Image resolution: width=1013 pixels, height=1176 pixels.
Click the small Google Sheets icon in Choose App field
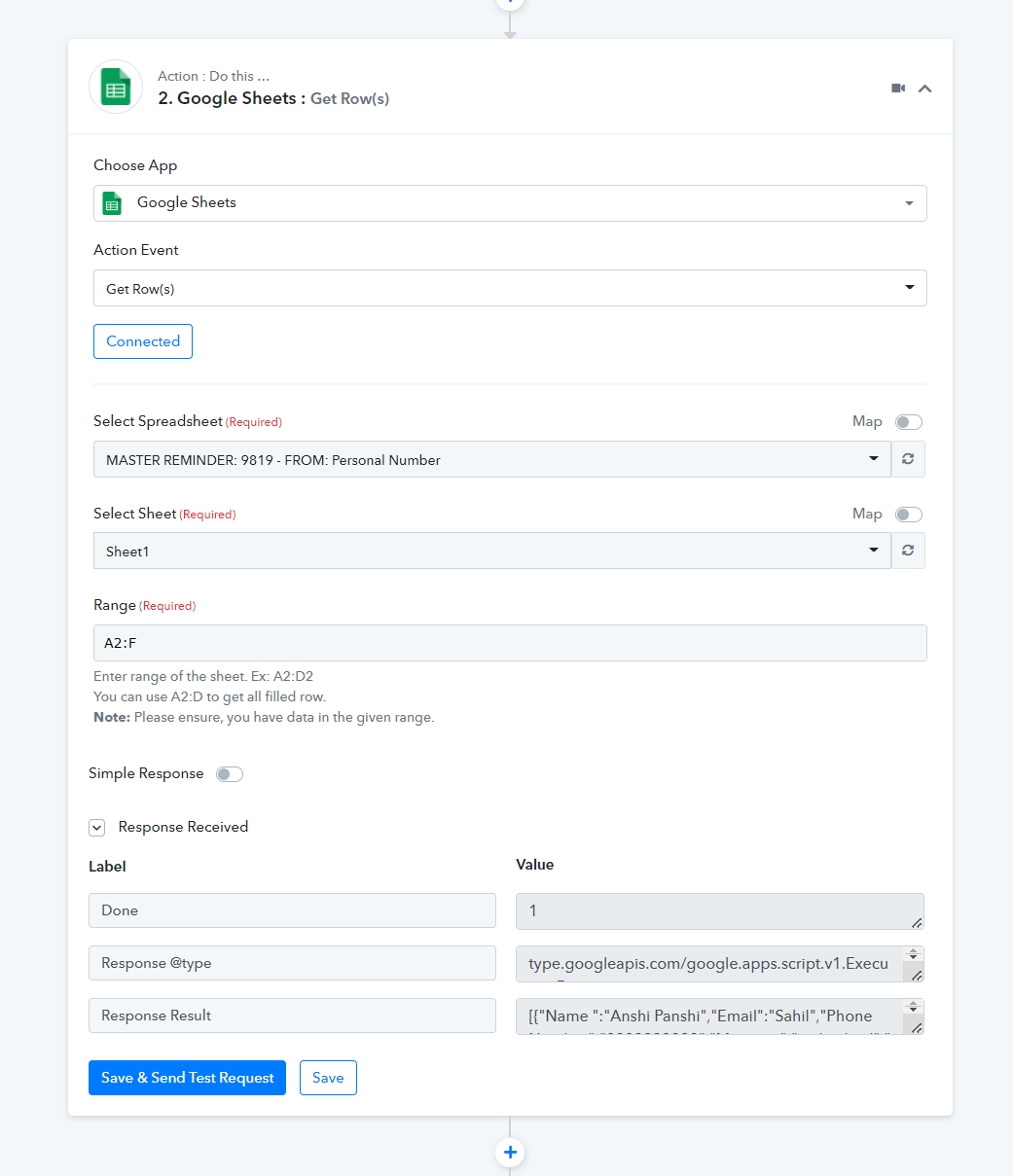tap(112, 203)
